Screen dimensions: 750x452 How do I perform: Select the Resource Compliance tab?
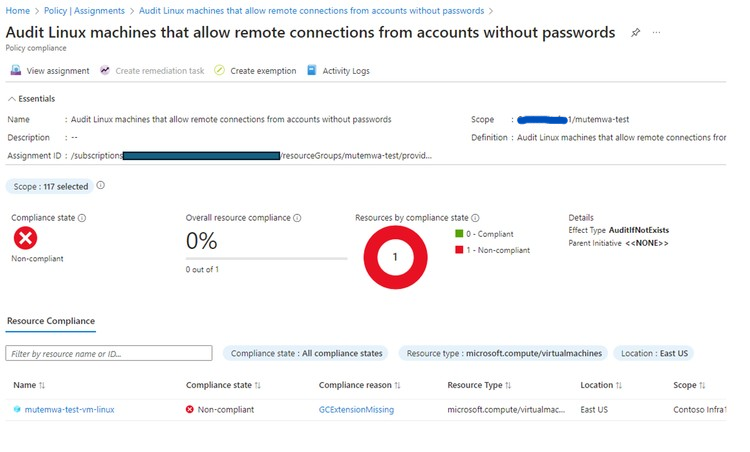[x=51, y=321]
